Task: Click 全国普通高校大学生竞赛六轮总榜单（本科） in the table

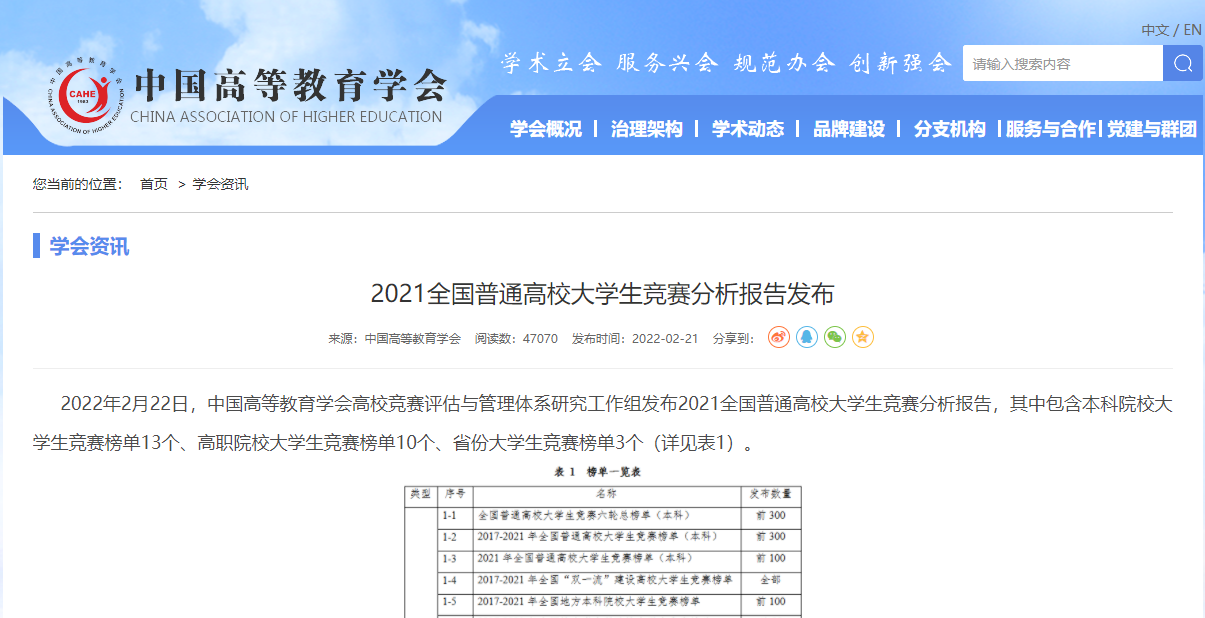Action: [x=584, y=515]
